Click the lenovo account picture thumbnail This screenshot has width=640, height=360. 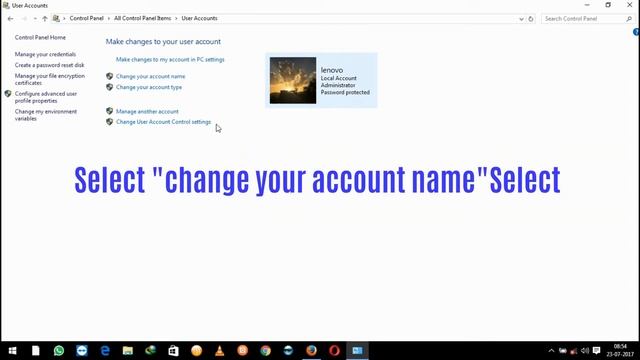point(293,80)
